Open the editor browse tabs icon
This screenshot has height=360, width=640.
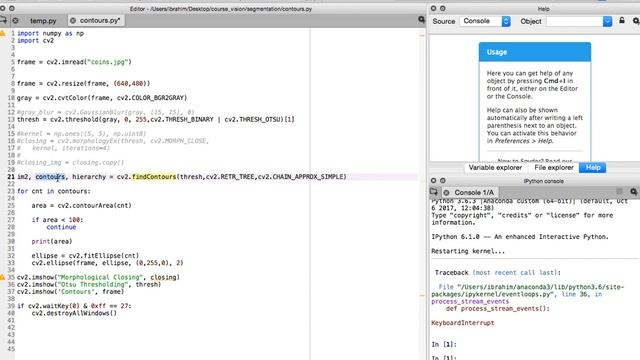(3, 20)
